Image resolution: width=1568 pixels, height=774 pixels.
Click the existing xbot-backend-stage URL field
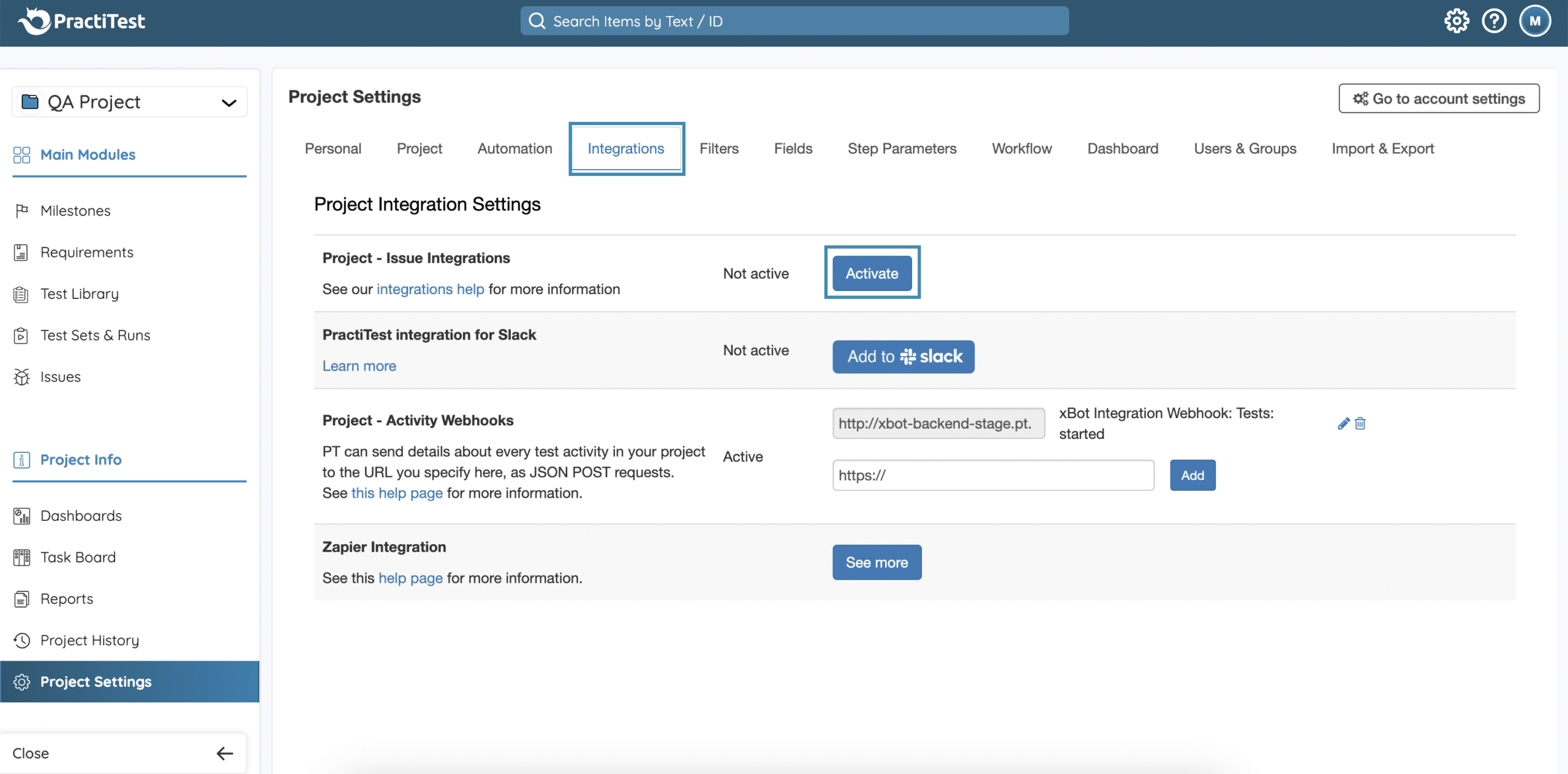coord(938,423)
